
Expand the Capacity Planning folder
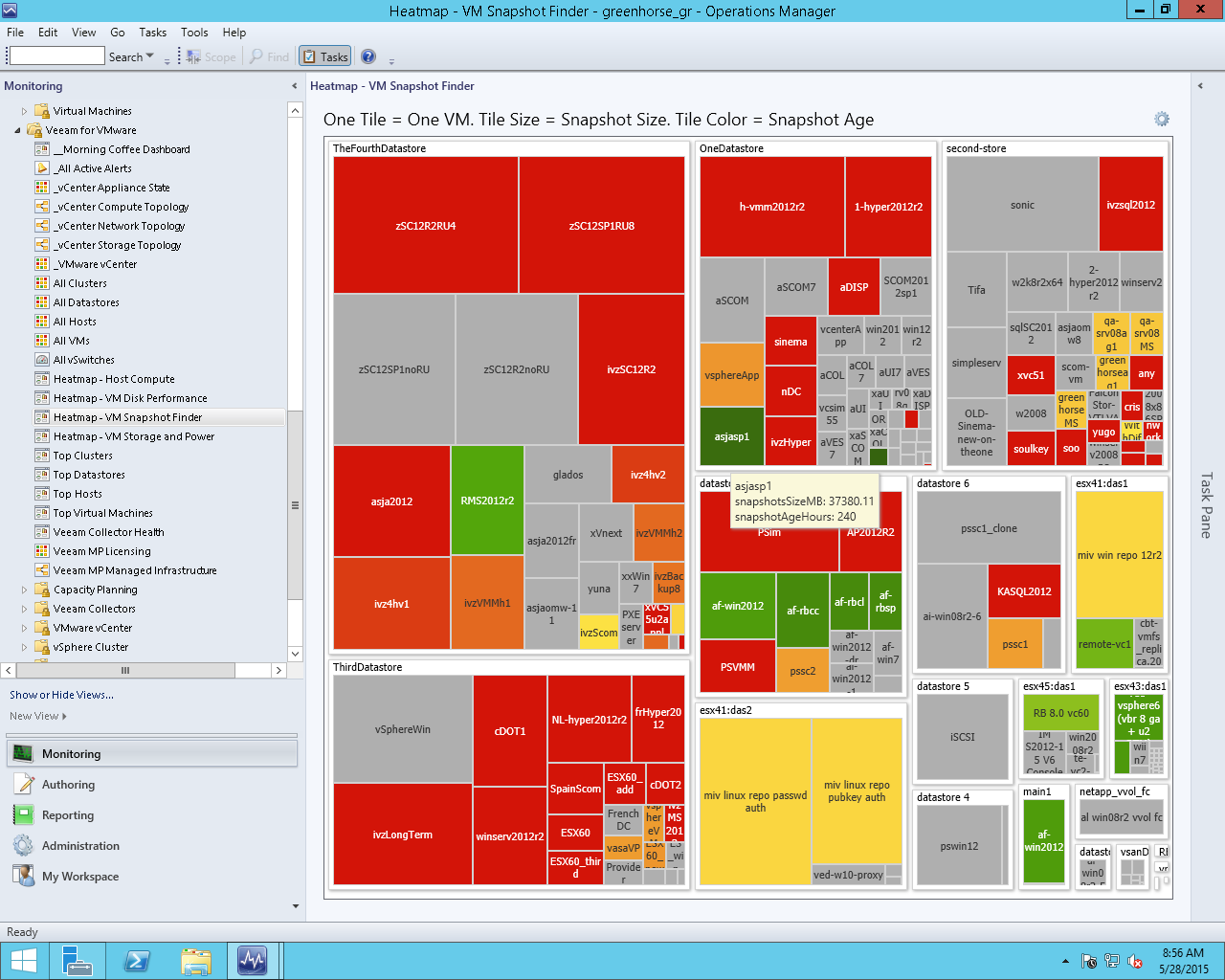24,590
